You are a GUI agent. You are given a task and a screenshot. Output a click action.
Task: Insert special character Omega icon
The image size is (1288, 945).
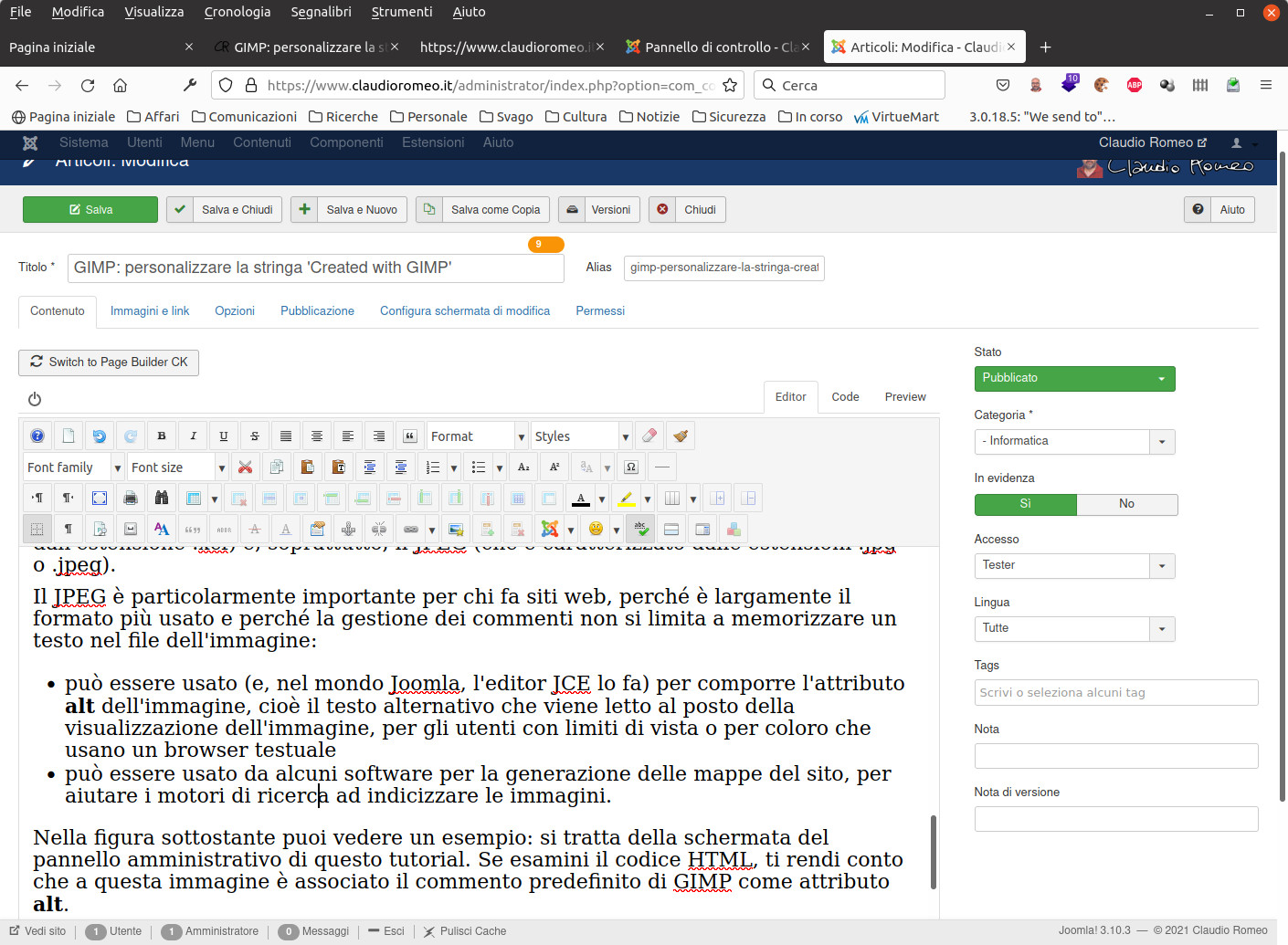(x=631, y=467)
